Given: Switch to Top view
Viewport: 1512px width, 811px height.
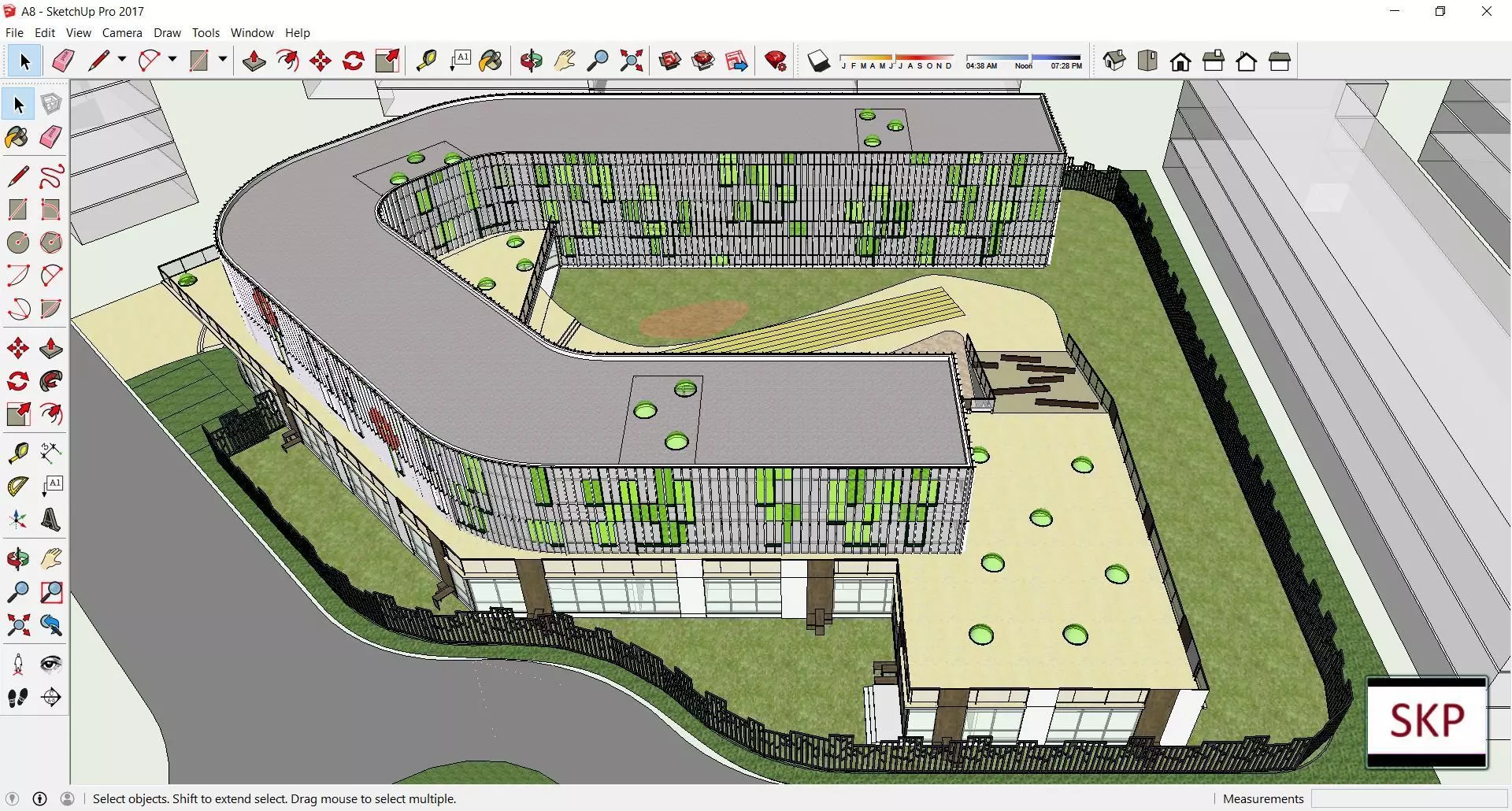Looking at the screenshot, I should 1147,61.
